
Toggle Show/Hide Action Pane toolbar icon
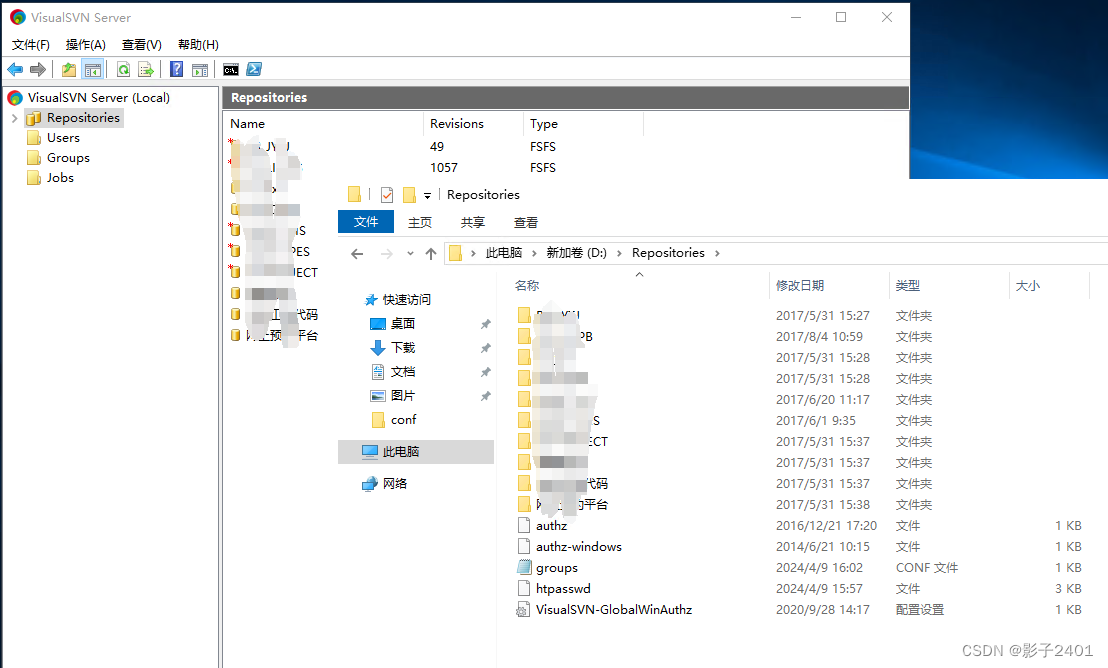pos(200,69)
